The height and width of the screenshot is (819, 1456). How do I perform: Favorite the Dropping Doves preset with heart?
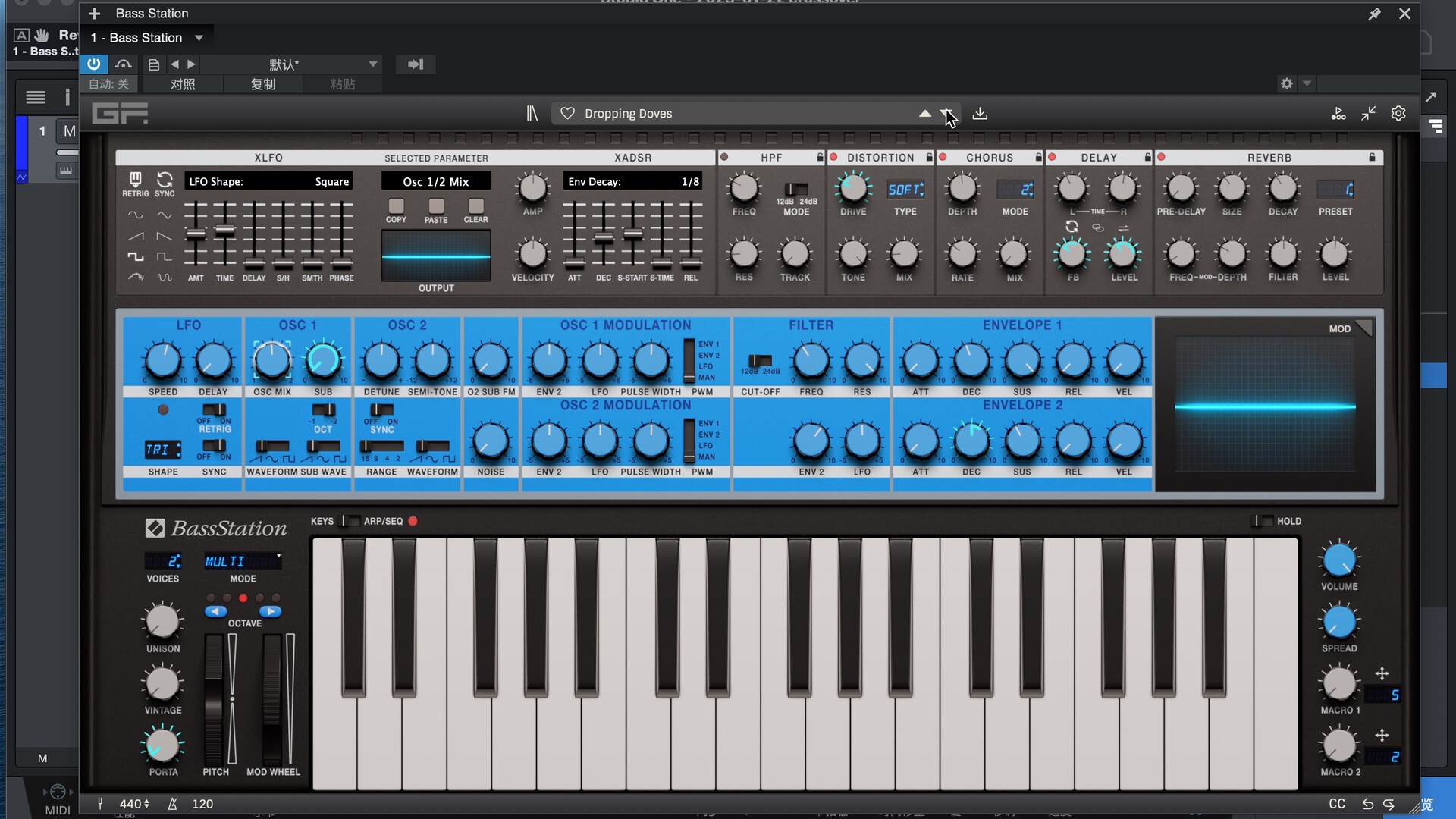pyautogui.click(x=567, y=114)
